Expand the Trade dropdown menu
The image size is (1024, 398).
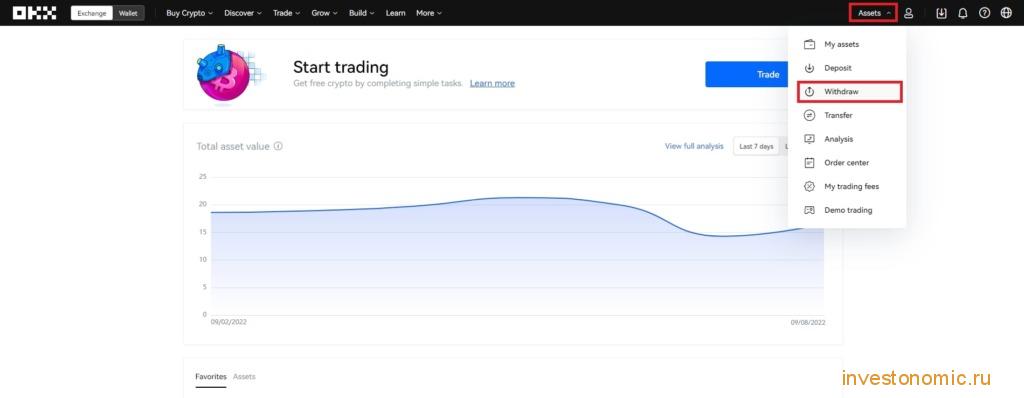click(x=287, y=13)
